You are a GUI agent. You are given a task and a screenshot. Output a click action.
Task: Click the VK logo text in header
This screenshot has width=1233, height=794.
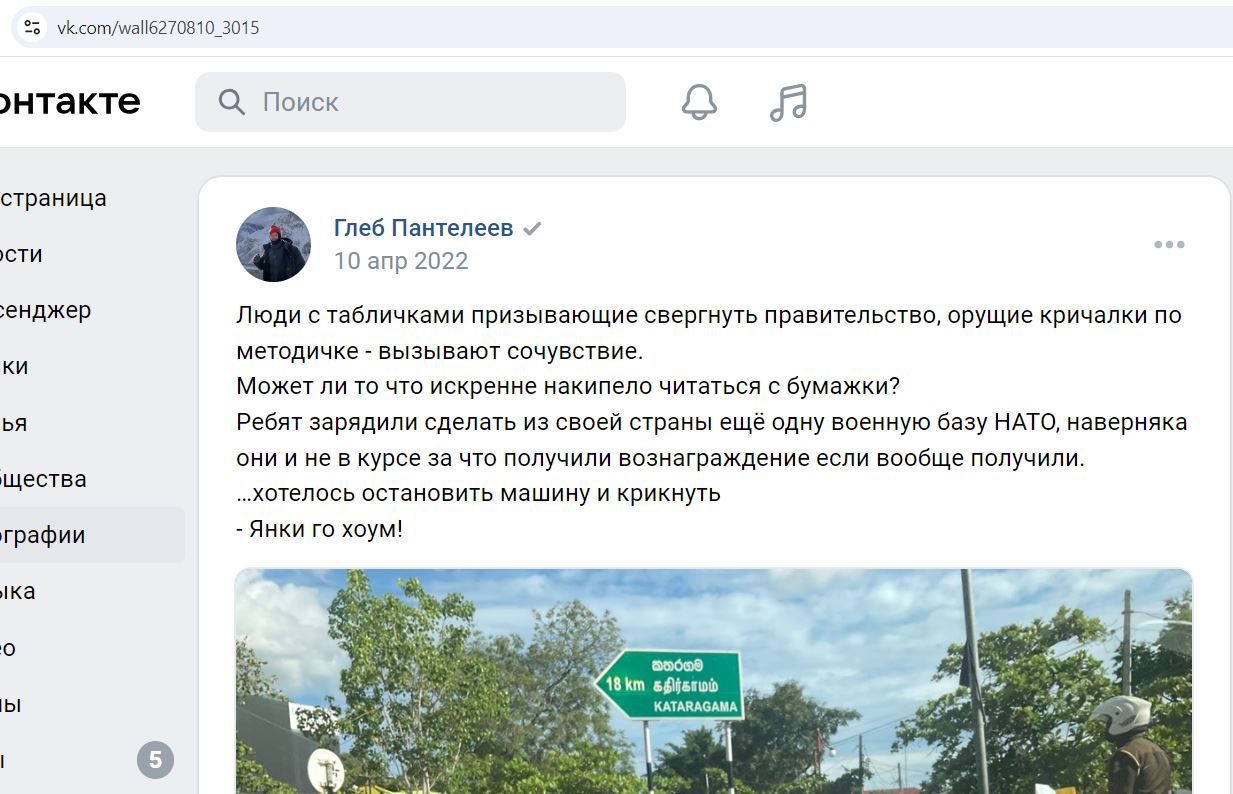pyautogui.click(x=70, y=101)
